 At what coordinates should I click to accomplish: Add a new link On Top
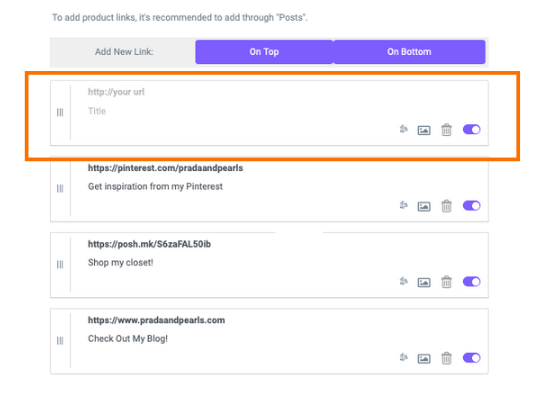coord(264,52)
